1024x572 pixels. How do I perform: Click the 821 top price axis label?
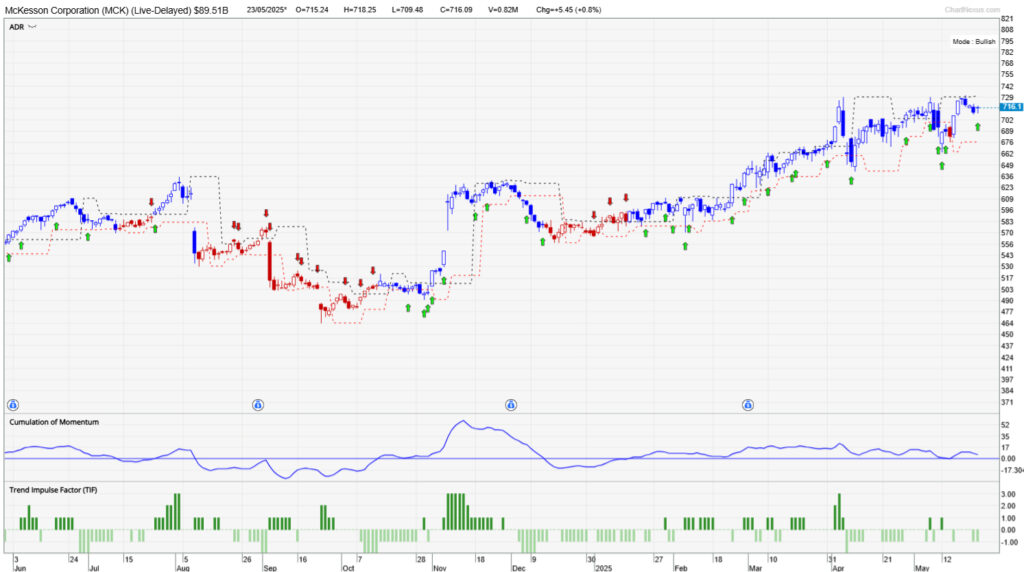click(1007, 20)
